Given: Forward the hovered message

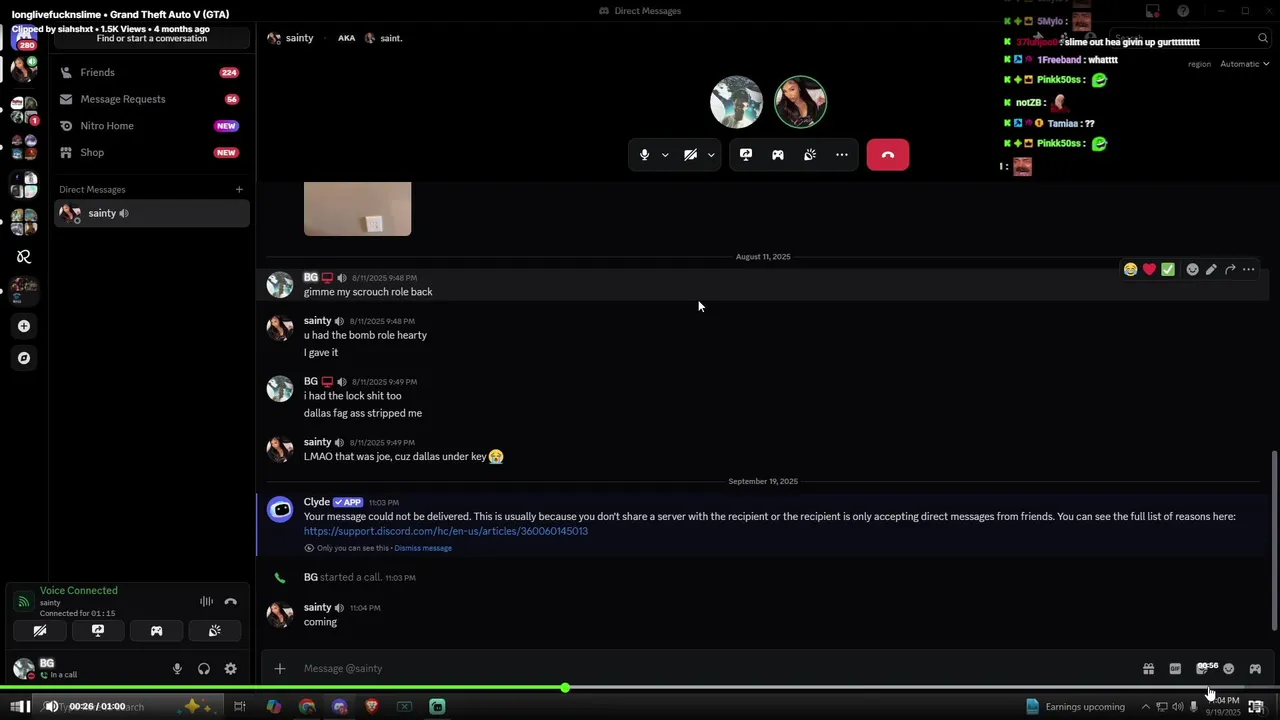Looking at the screenshot, I should click(1230, 269).
